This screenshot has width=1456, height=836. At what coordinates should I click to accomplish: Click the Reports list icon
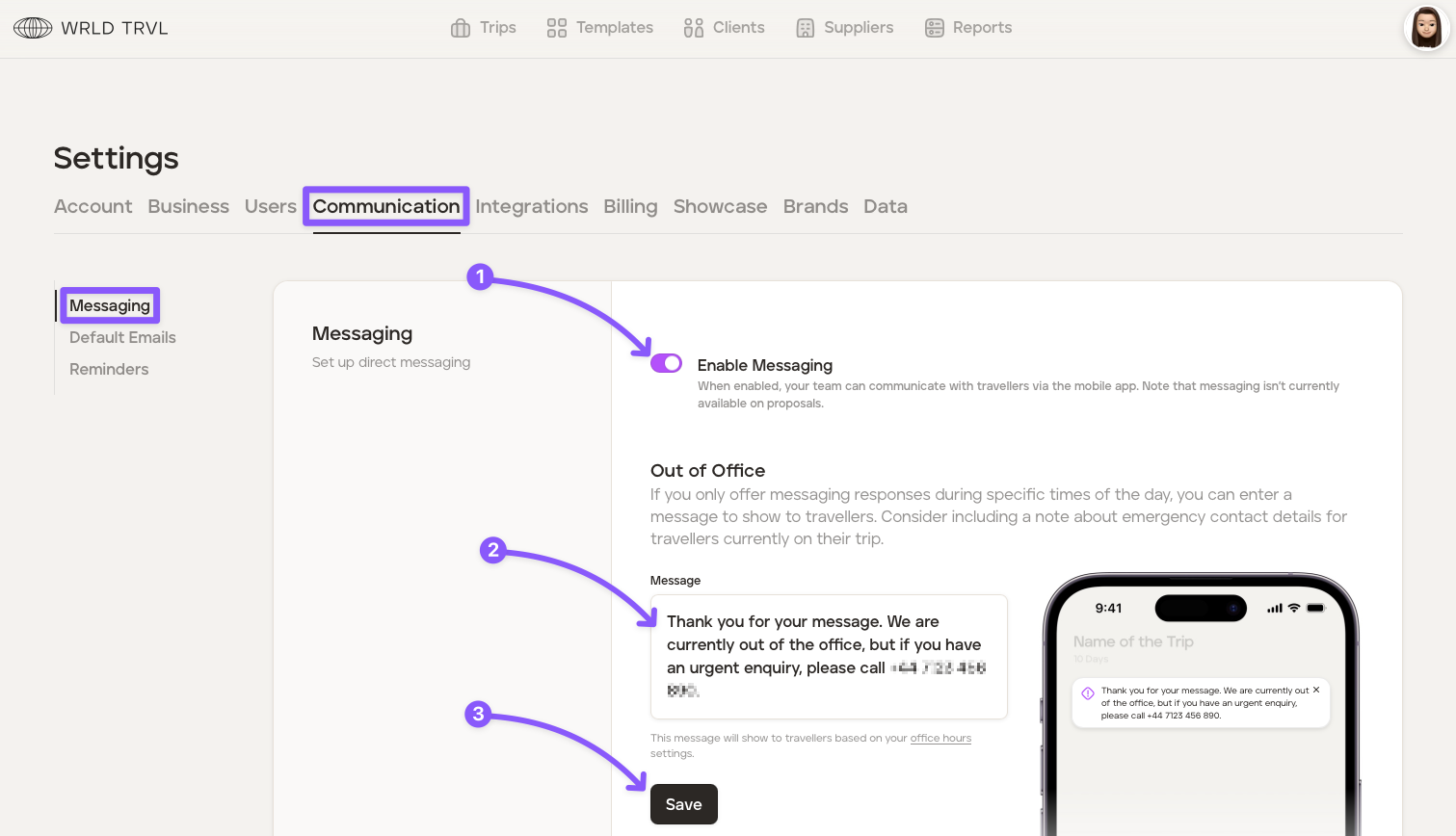934,28
